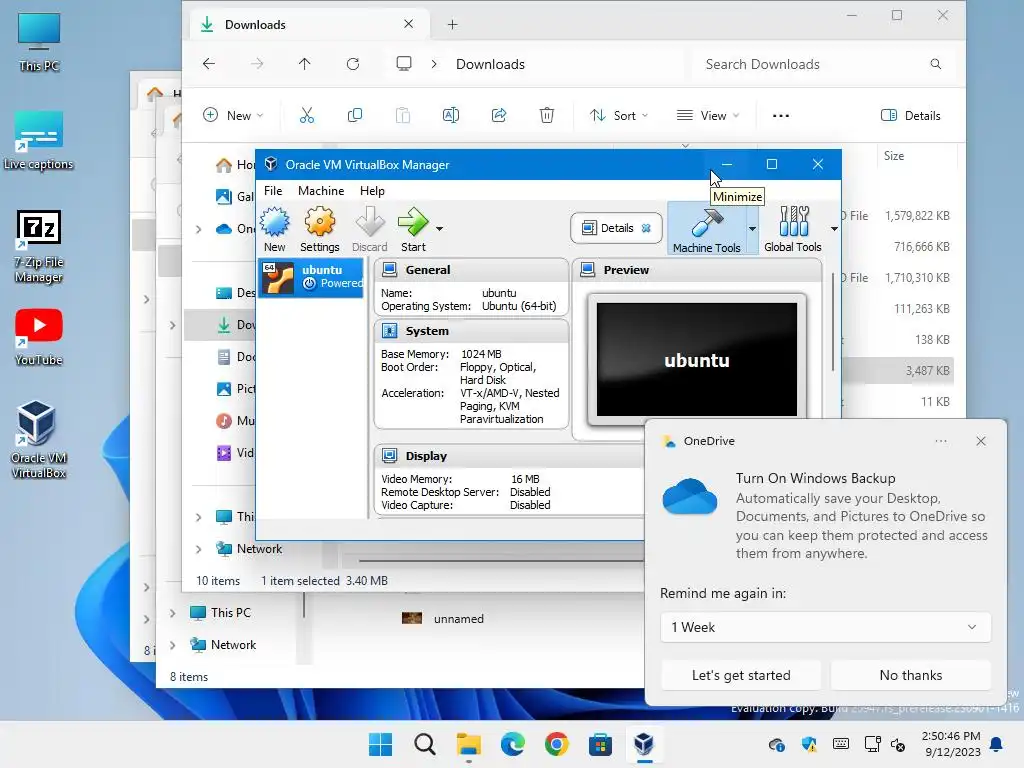Select Machine Tools in VirtualBox toolbar
Image resolution: width=1024 pixels, height=768 pixels.
point(707,229)
